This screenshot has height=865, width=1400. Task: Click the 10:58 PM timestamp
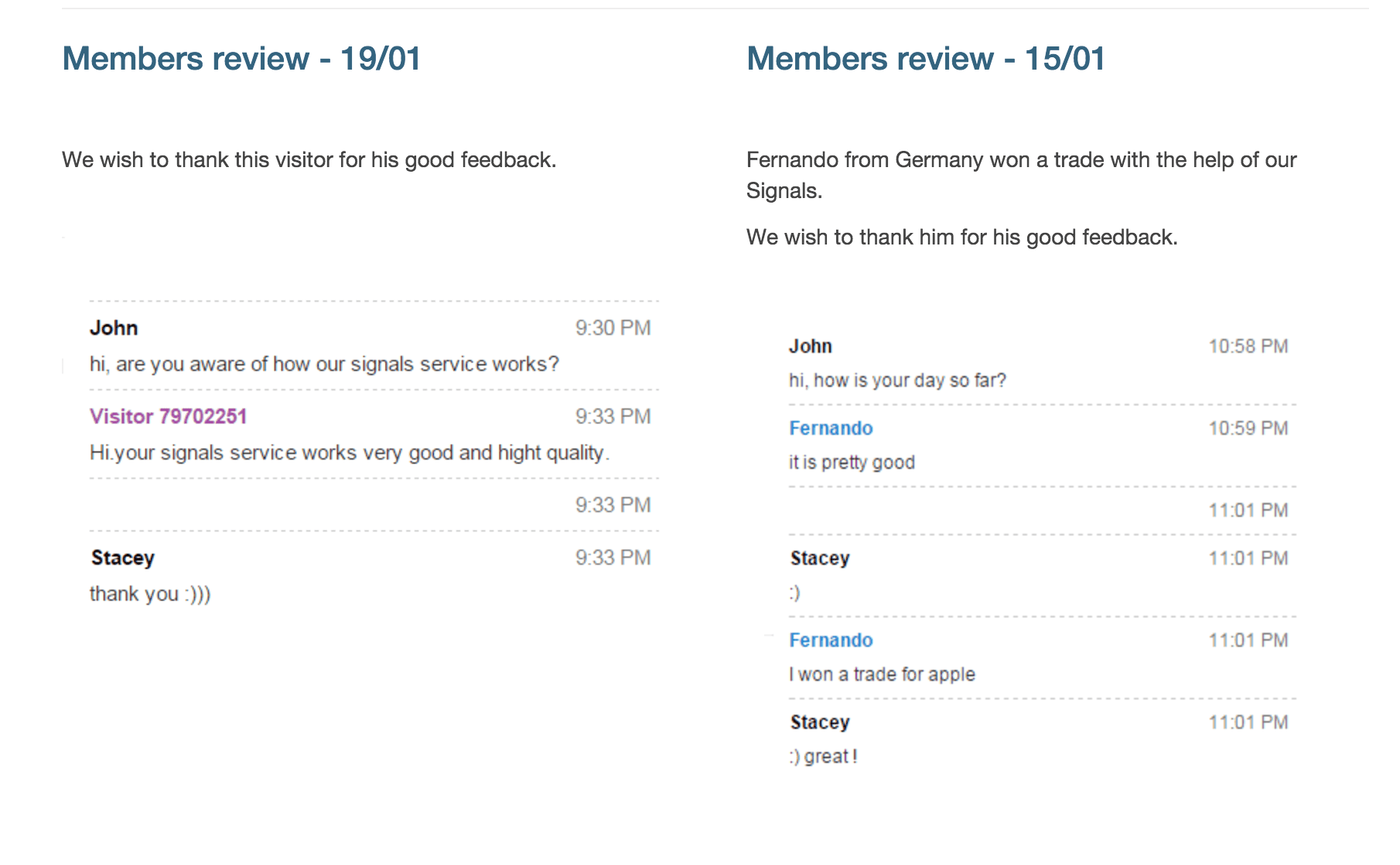[x=1248, y=346]
